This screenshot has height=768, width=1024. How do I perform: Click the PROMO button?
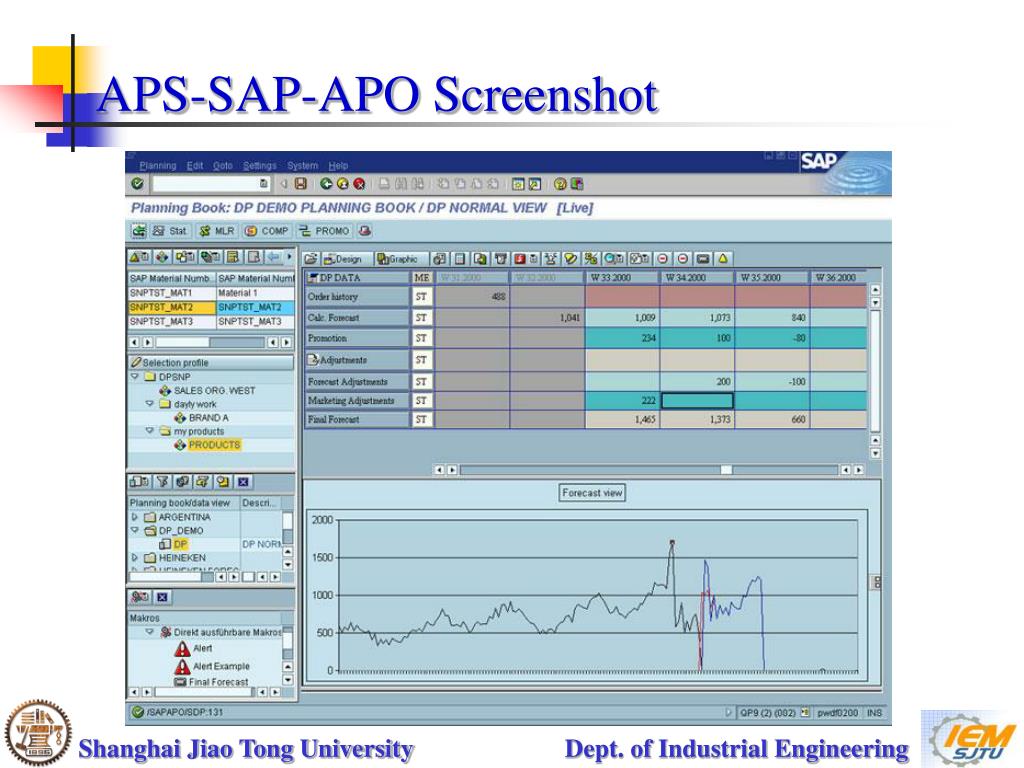pos(324,231)
